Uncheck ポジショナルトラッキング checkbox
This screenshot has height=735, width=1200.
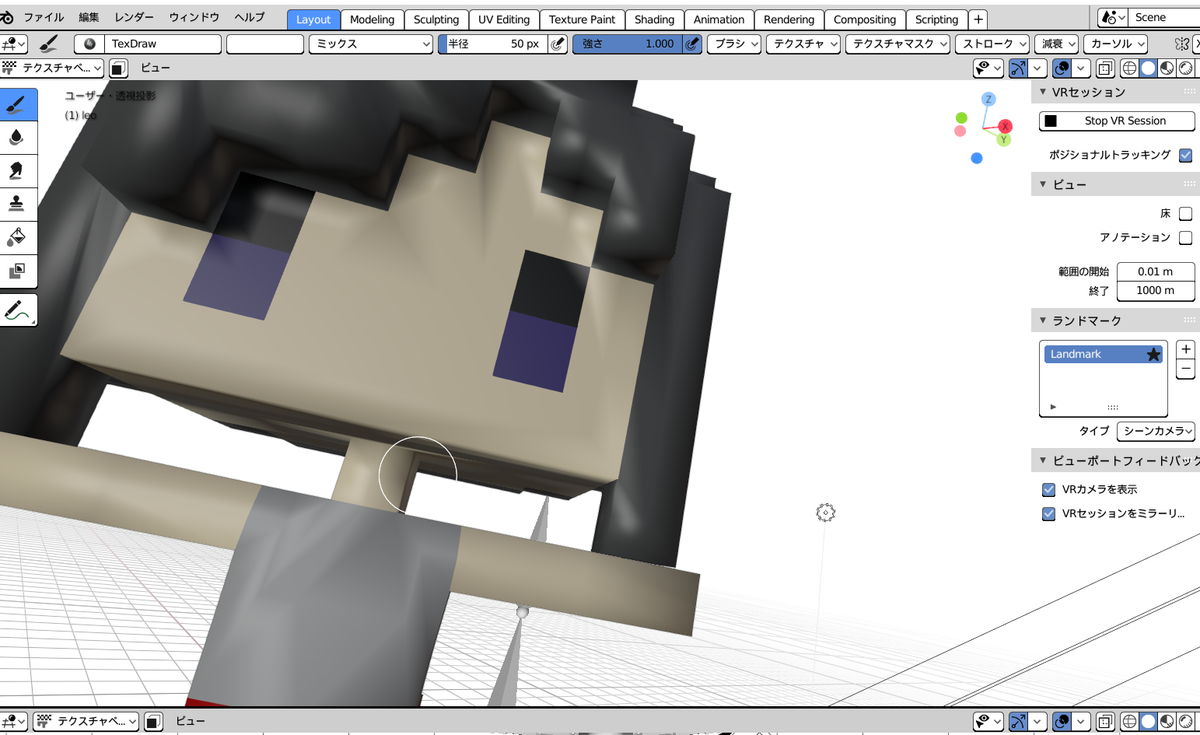click(1186, 155)
